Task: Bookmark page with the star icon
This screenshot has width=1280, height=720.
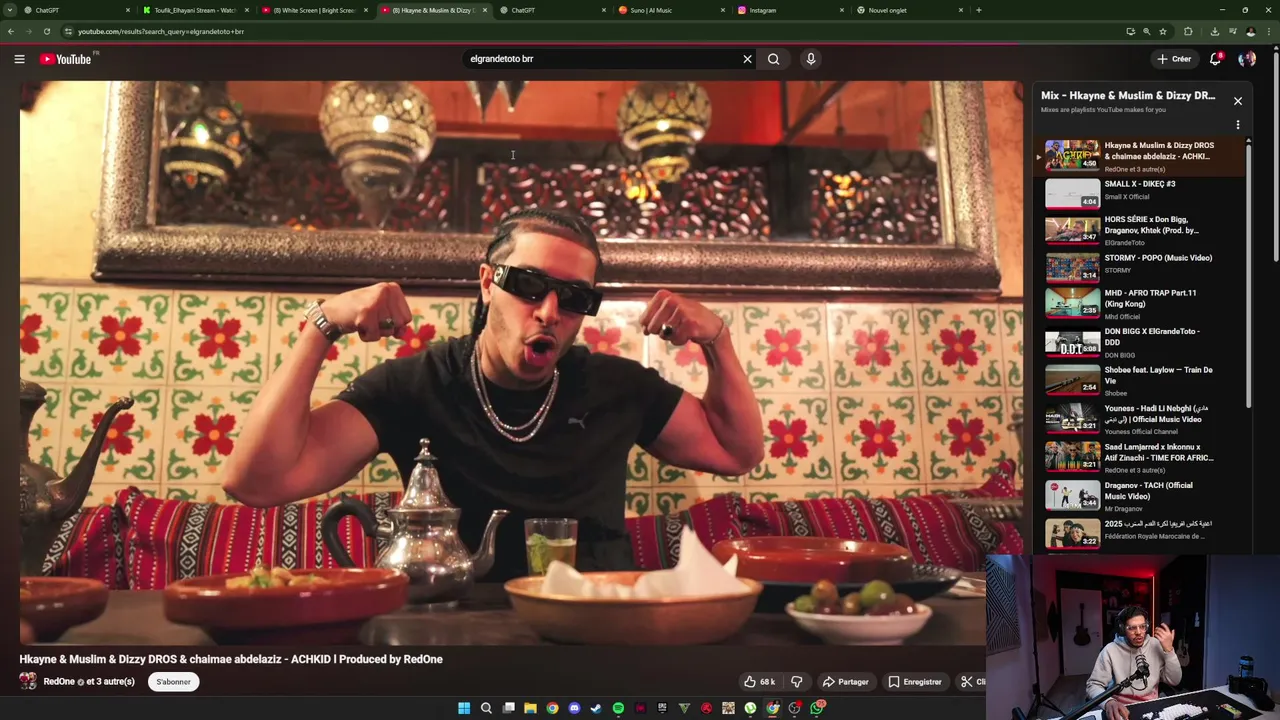Action: pos(1162,31)
